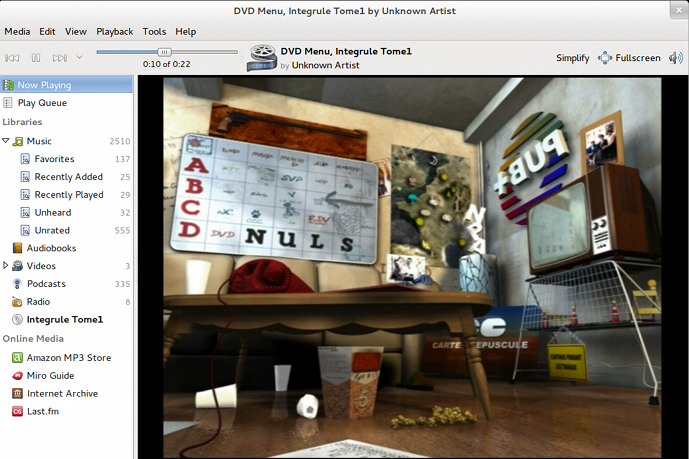Open Amazon MP3 Store

click(69, 358)
